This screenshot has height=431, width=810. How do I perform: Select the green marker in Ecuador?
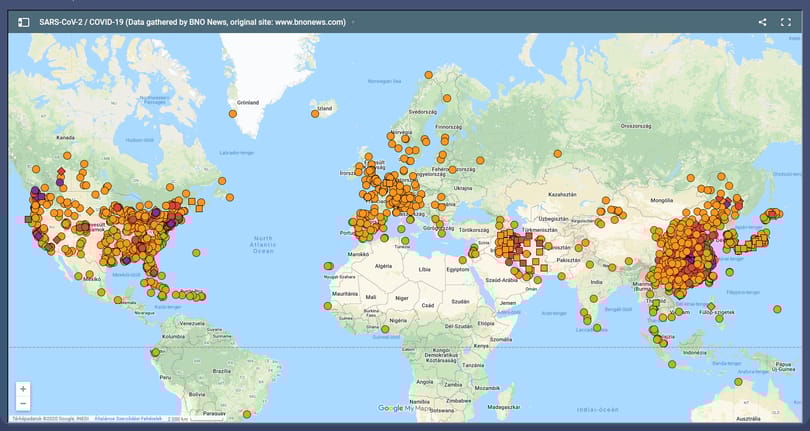pyautogui.click(x=155, y=352)
